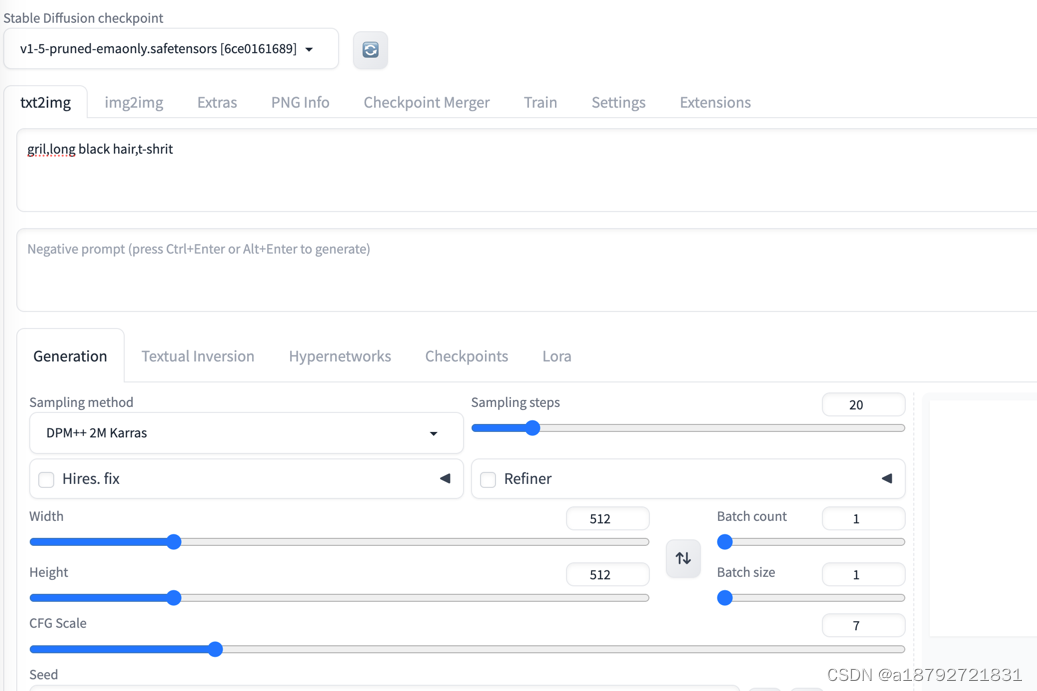Open the Extensions tab
This screenshot has width=1037, height=691.
[x=715, y=102]
